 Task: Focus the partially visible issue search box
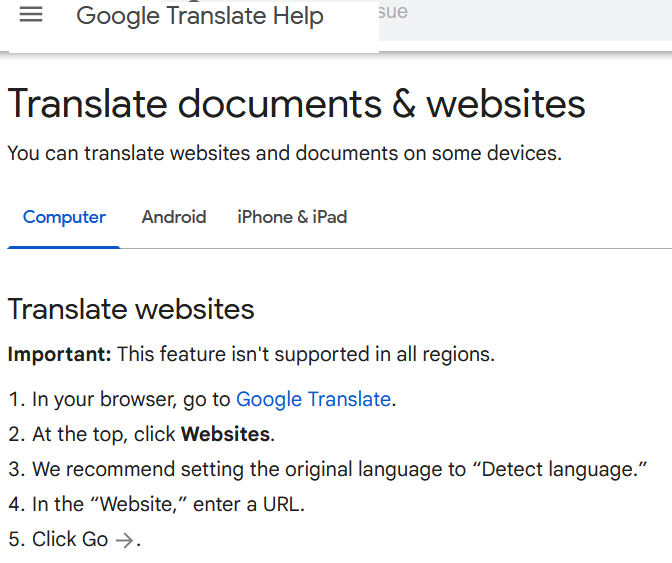520,14
